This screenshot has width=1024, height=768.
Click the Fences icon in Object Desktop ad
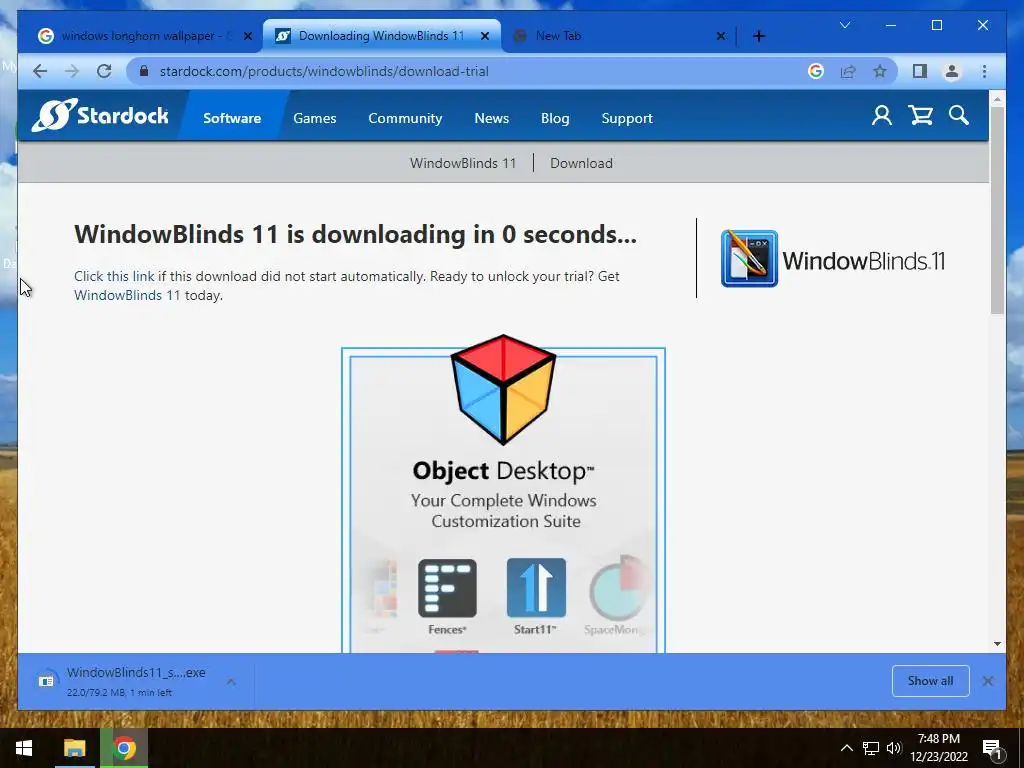point(447,588)
